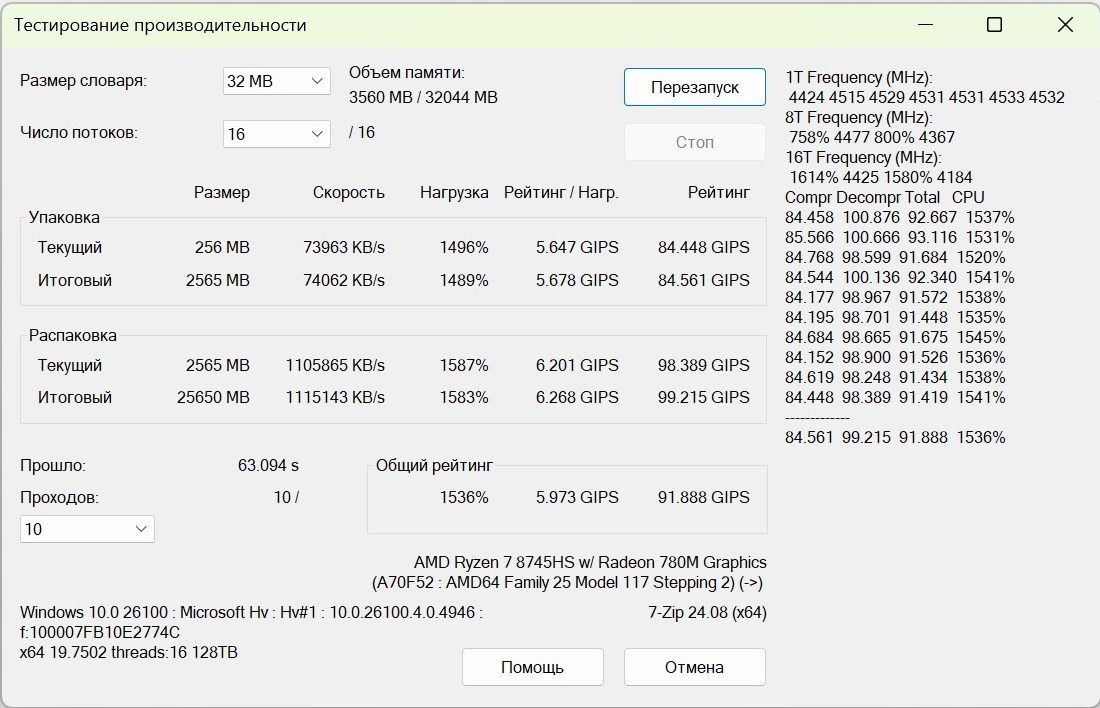Click the Упаковка group label
The height and width of the screenshot is (708, 1100).
coord(64,216)
